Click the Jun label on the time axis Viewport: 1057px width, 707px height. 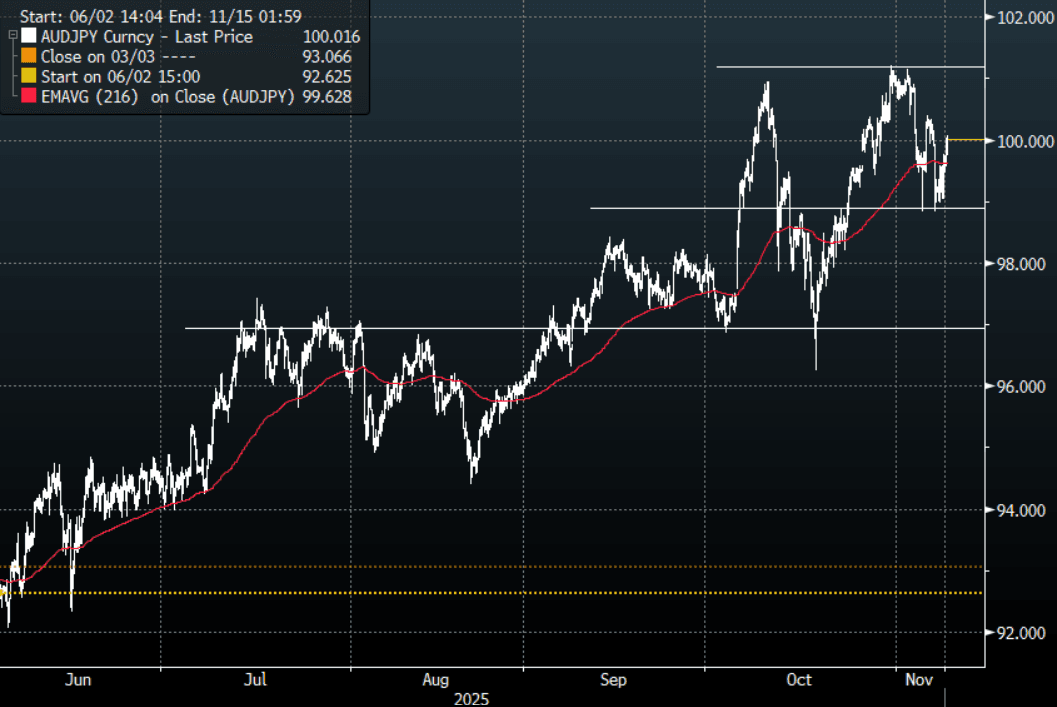(x=77, y=680)
